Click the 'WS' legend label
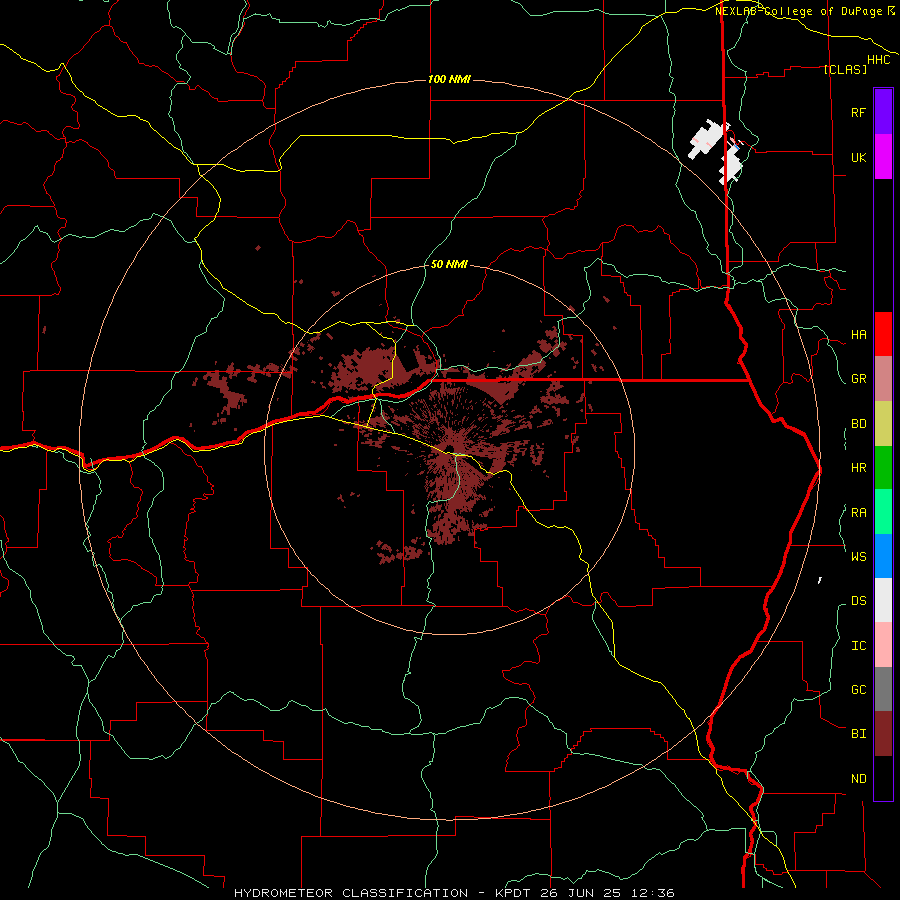Image resolution: width=900 pixels, height=900 pixels. tap(858, 557)
